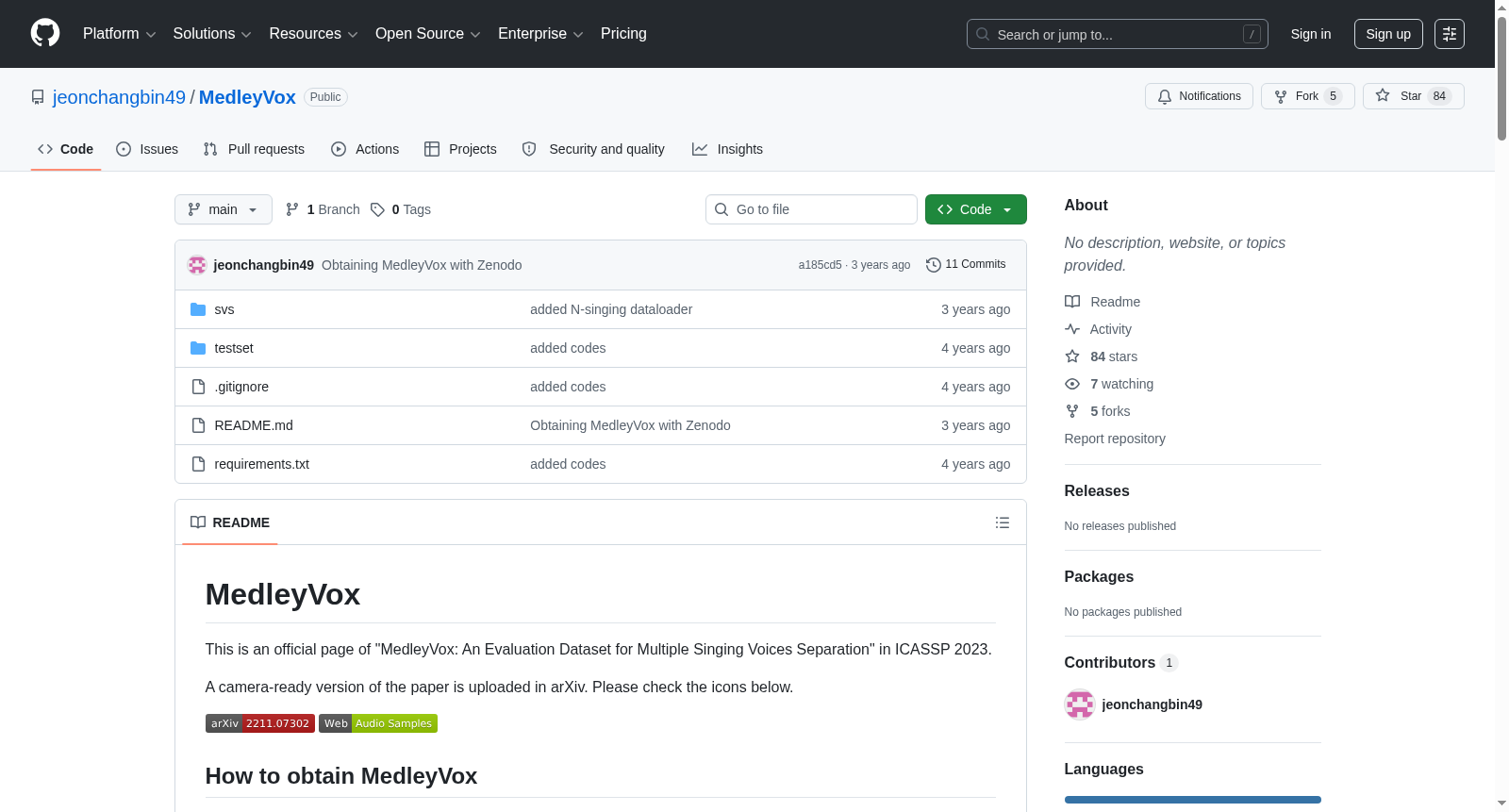Screen dimensions: 1509x812
Task: Click the search magnifier icon in header
Action: coord(983,34)
